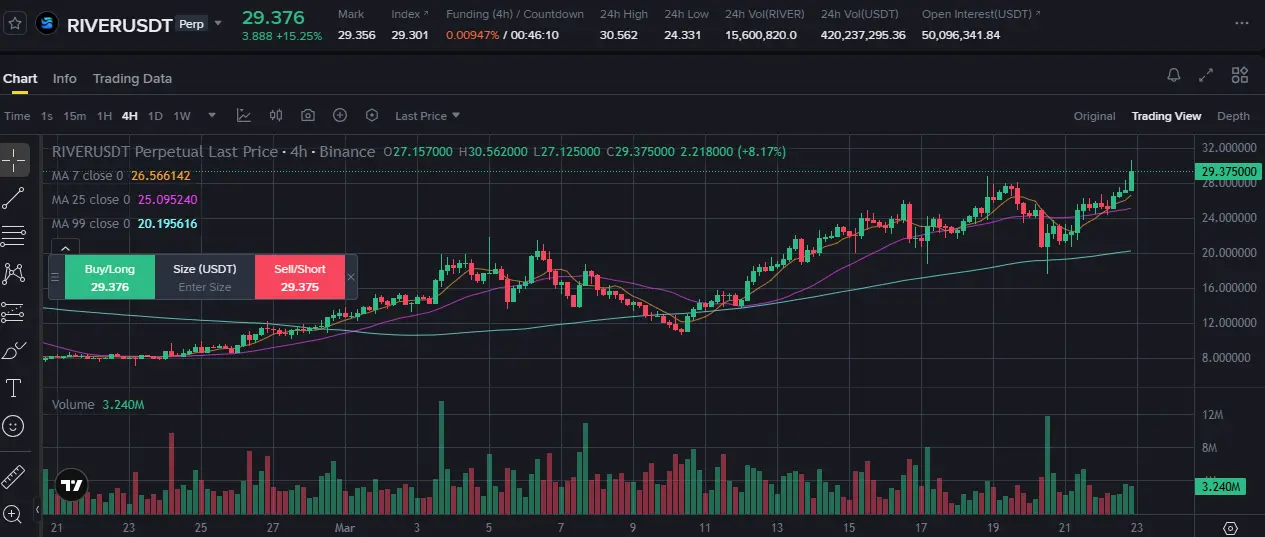Click the 24h Low value 24.331
The width and height of the screenshot is (1265, 537).
[682, 35]
